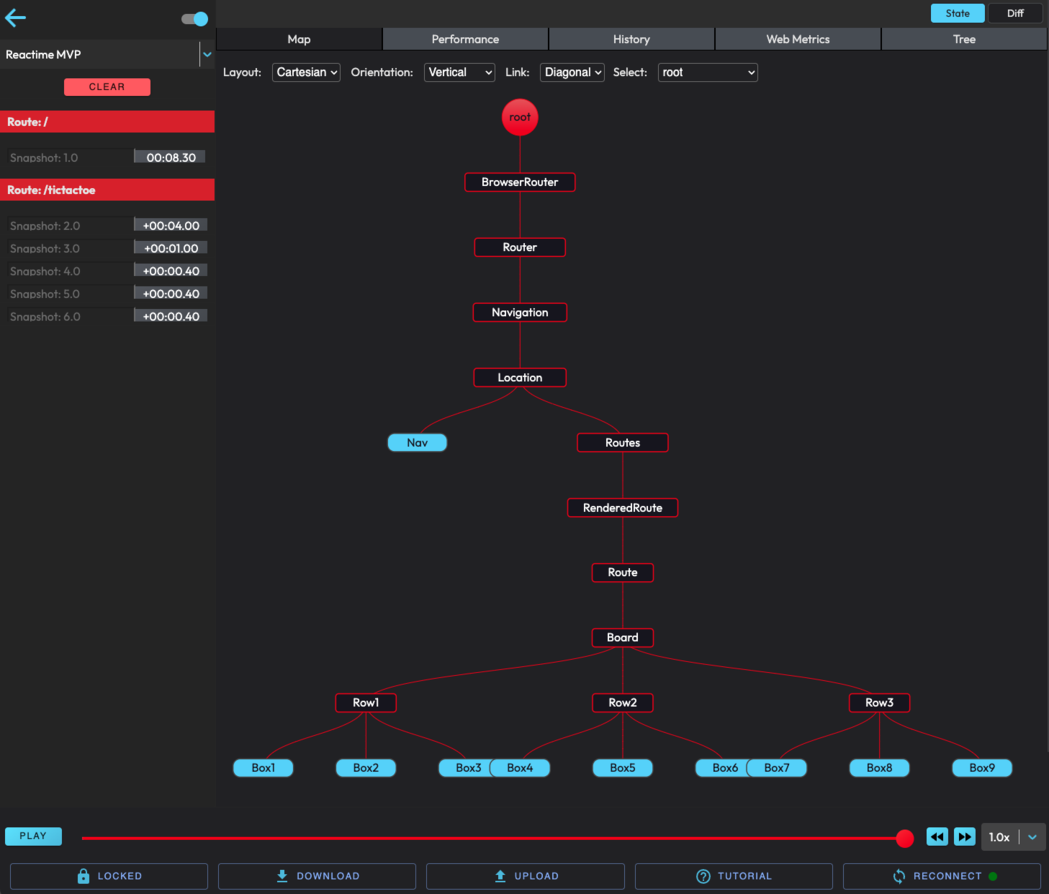Select Snapshot: 4.0 entry
Viewport: 1049px width, 894px height.
pos(107,271)
